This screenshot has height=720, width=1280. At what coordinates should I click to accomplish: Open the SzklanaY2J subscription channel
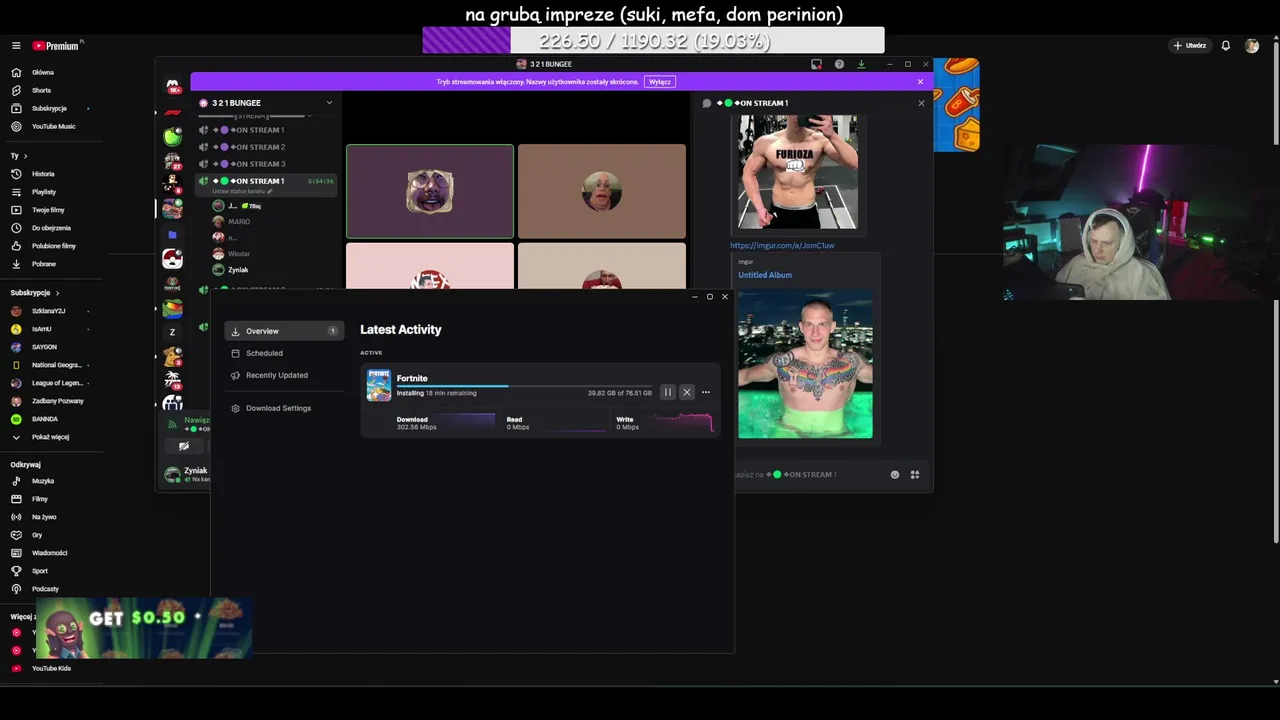pos(48,311)
